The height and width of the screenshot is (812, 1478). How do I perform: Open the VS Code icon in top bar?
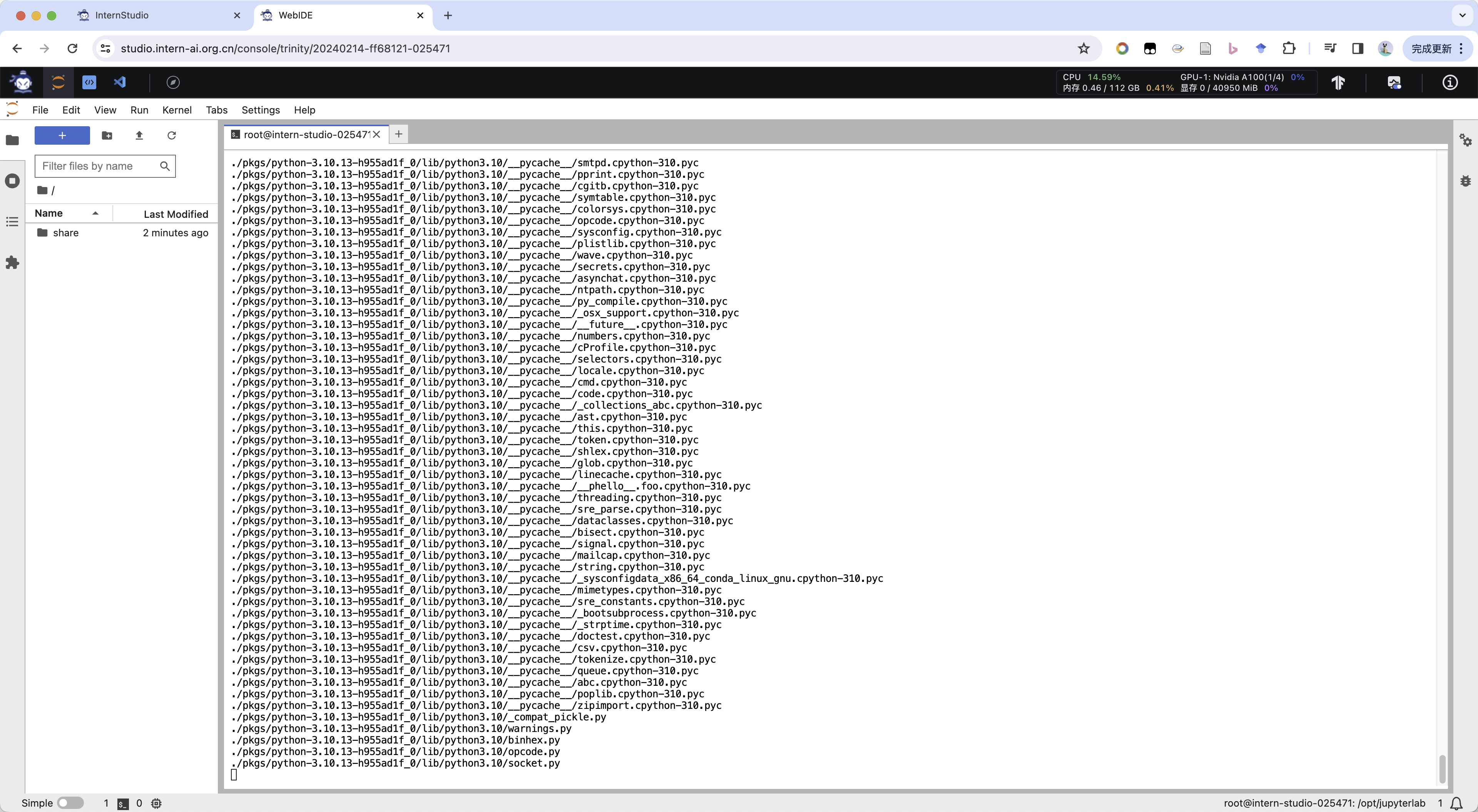pos(119,82)
